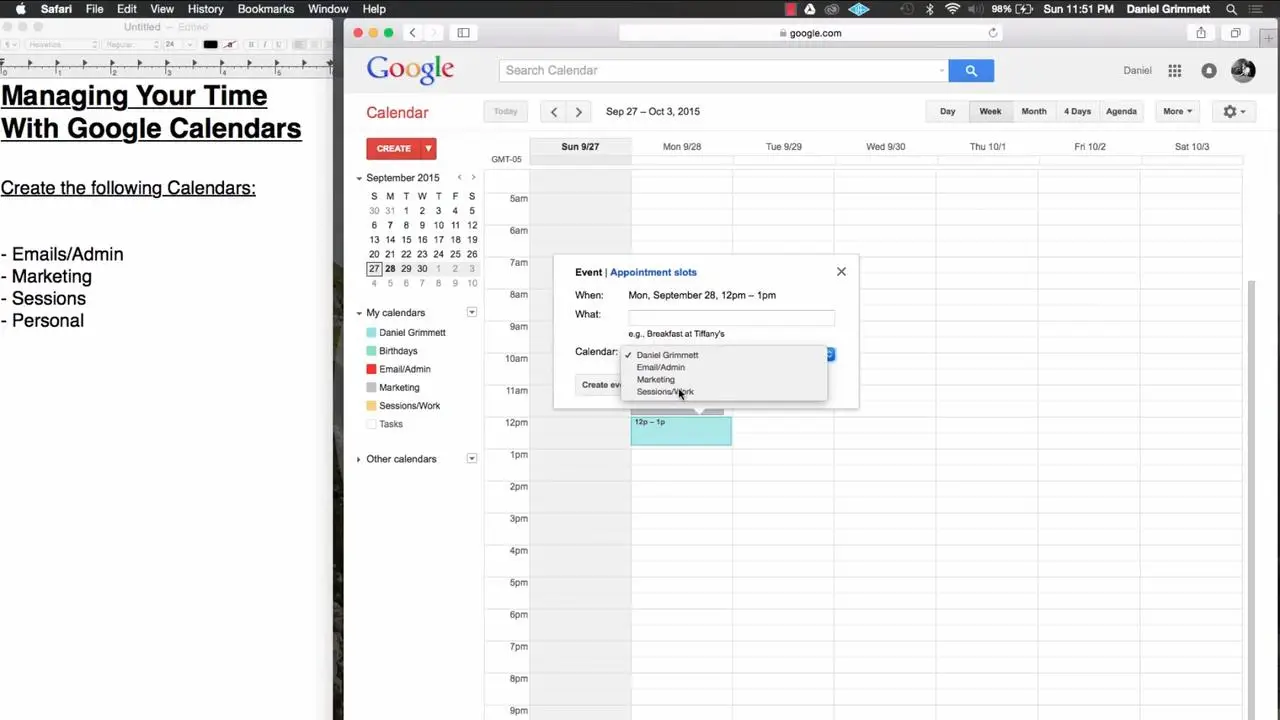Click the Creative Cloud menu bar icon

pos(830,9)
